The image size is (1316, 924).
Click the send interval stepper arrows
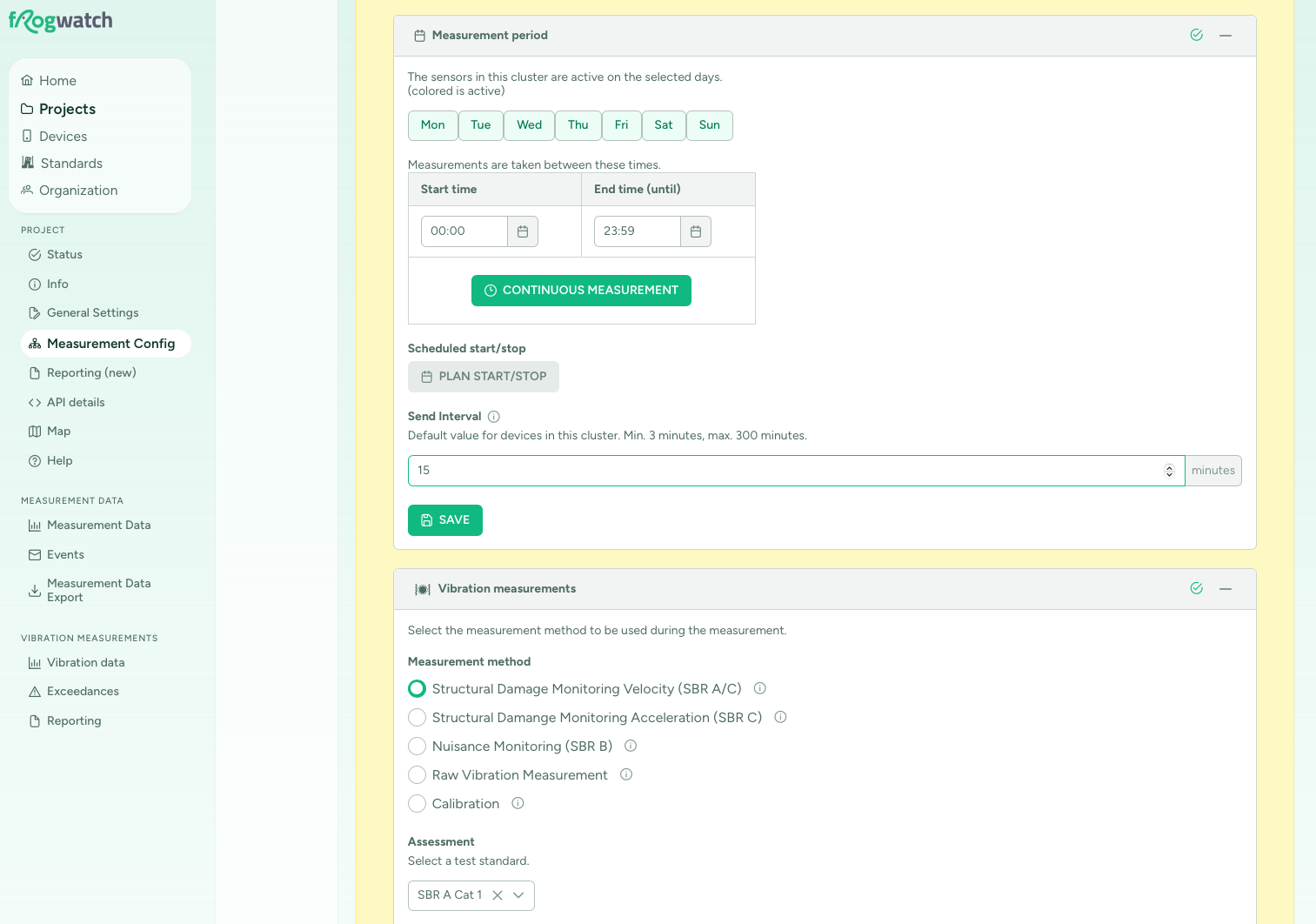(x=1169, y=471)
